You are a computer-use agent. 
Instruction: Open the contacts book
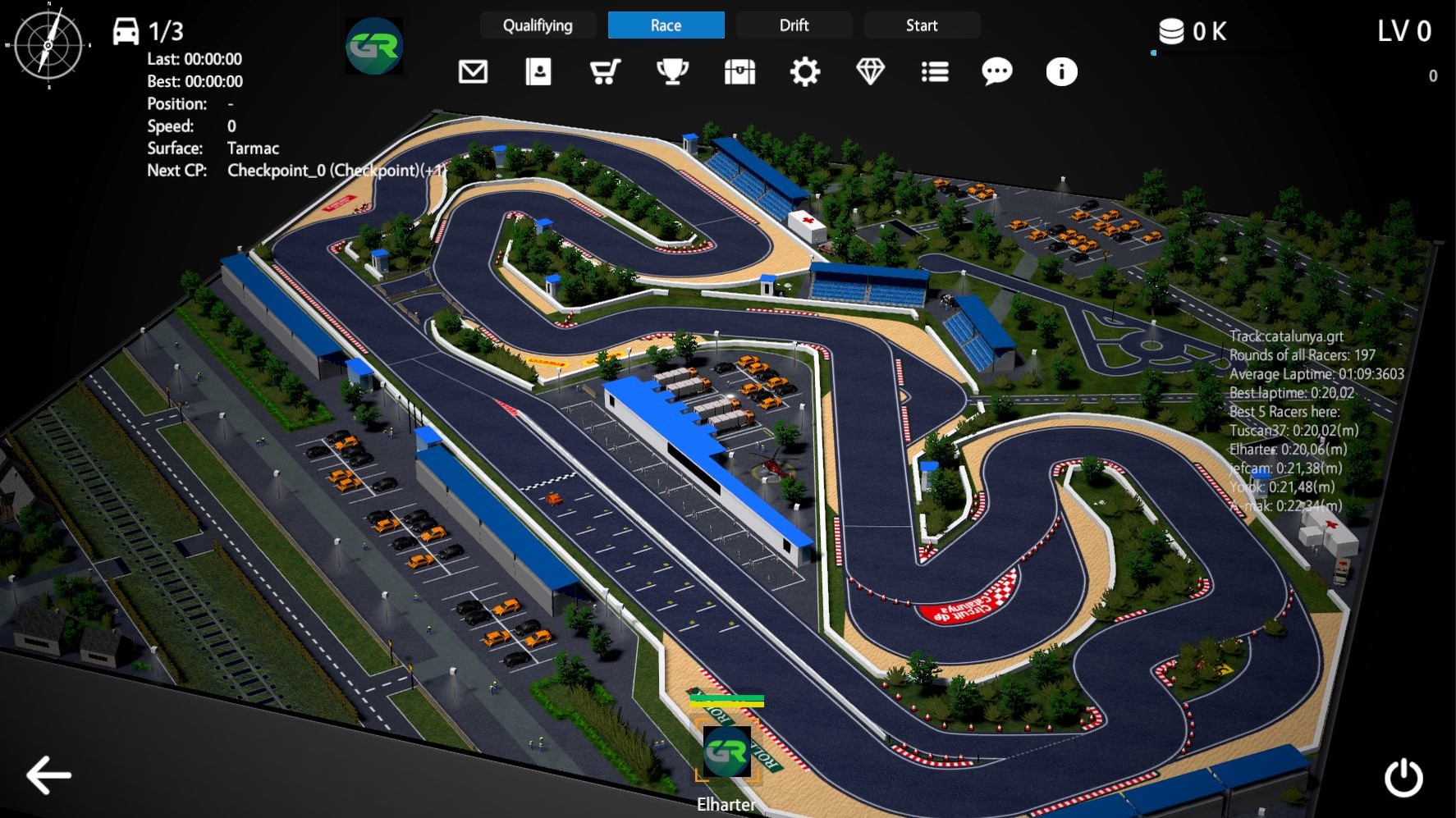[539, 71]
